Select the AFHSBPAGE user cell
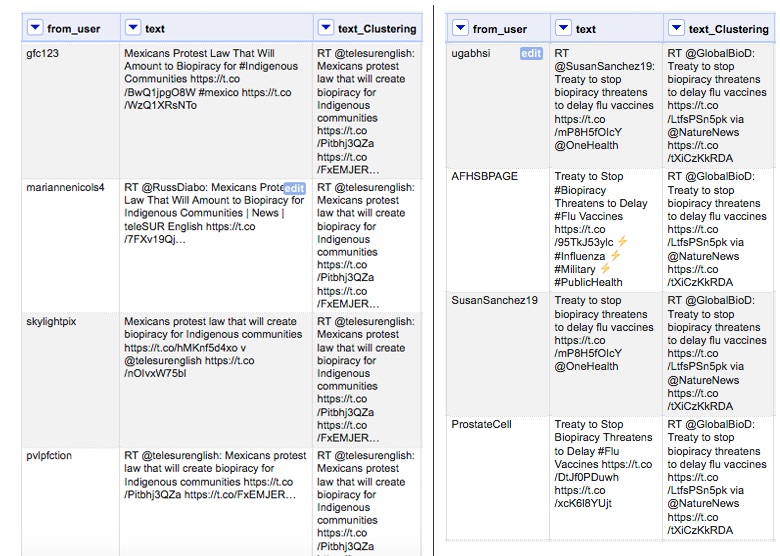The width and height of the screenshot is (780, 556). pos(484,177)
